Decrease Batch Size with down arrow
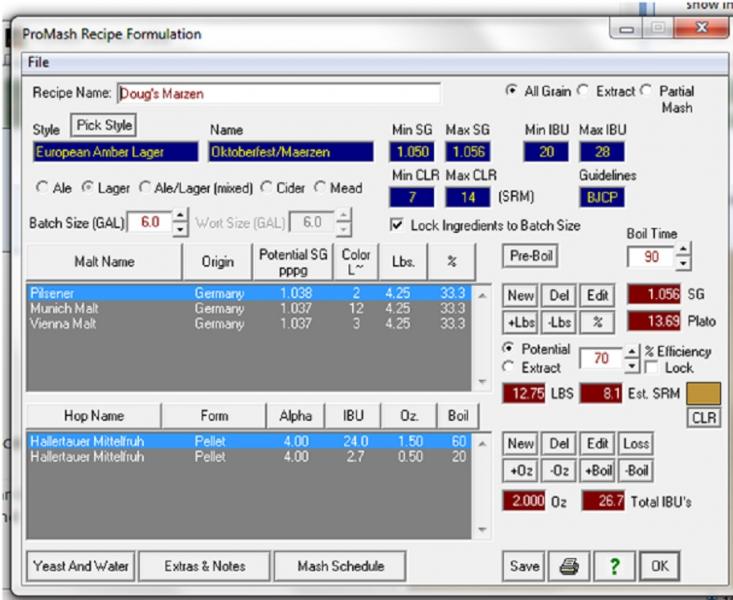 180,229
